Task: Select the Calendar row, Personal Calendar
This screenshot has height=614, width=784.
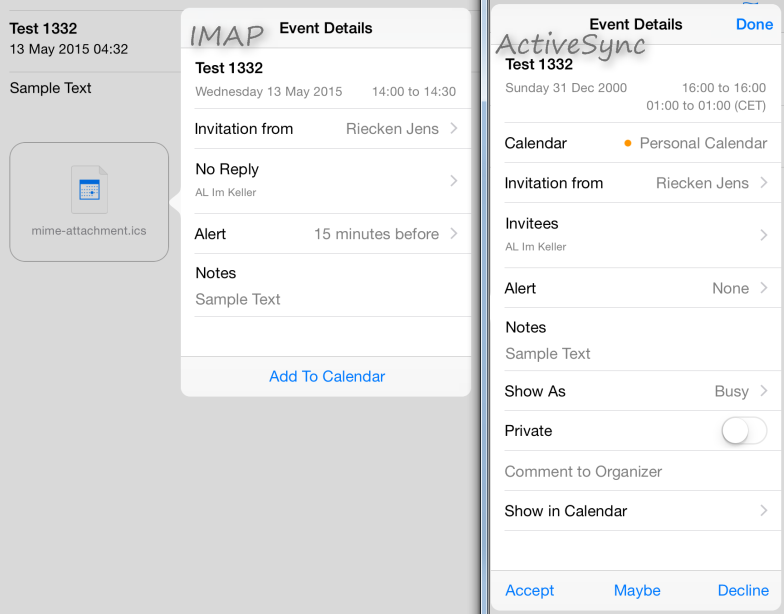Action: (636, 143)
